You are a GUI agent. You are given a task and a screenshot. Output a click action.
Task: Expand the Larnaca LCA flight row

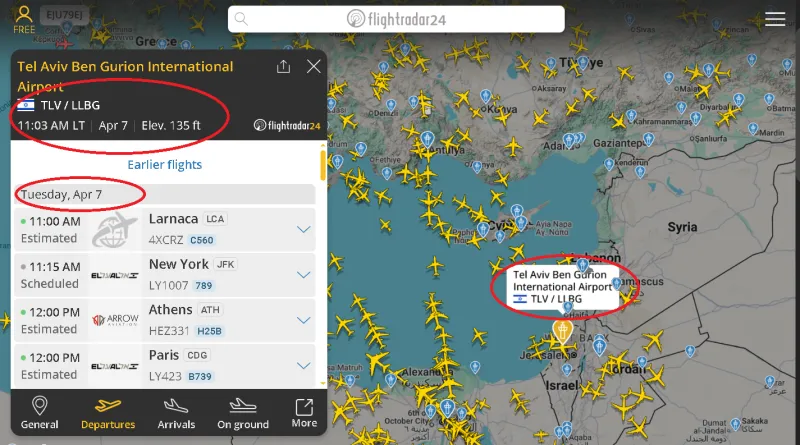[304, 229]
